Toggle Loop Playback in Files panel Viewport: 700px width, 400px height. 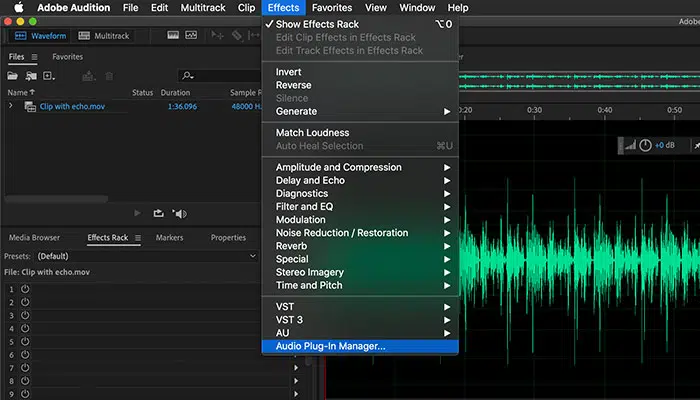point(158,213)
